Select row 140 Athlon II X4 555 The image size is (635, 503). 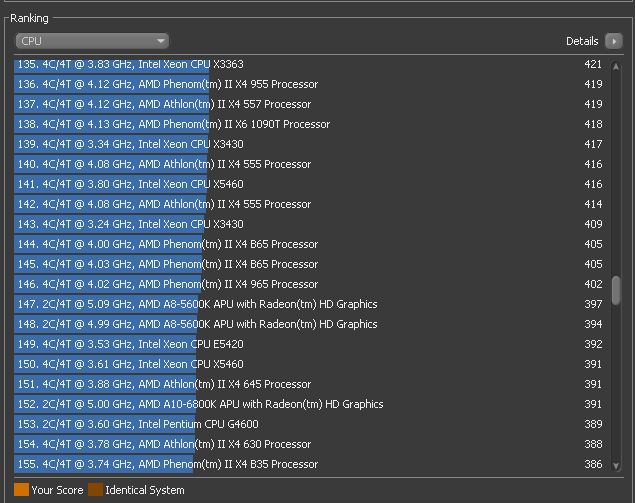click(x=311, y=164)
